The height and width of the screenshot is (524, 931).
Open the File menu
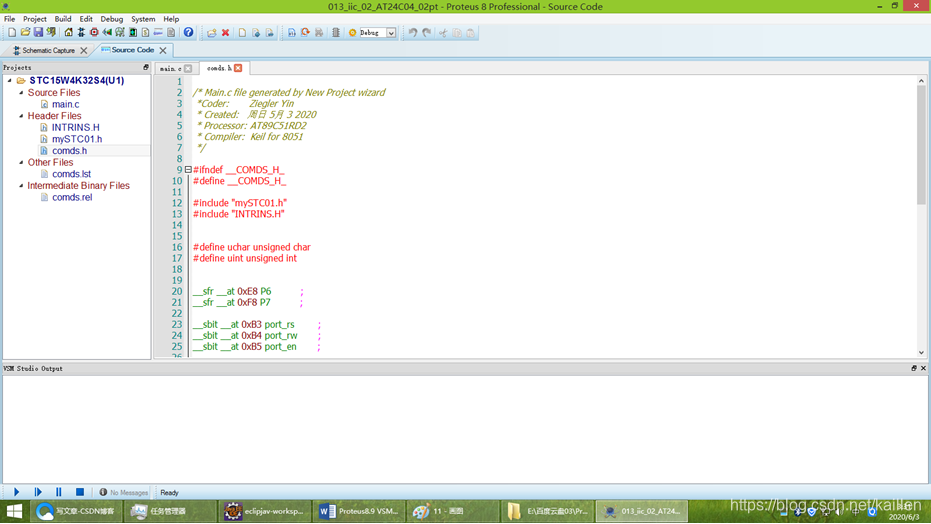10,19
